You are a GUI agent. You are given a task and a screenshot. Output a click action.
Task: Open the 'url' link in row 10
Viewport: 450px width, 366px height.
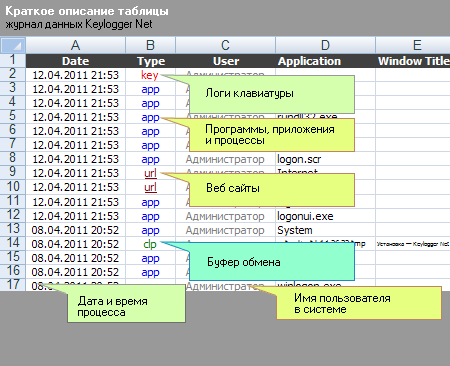pyautogui.click(x=150, y=187)
